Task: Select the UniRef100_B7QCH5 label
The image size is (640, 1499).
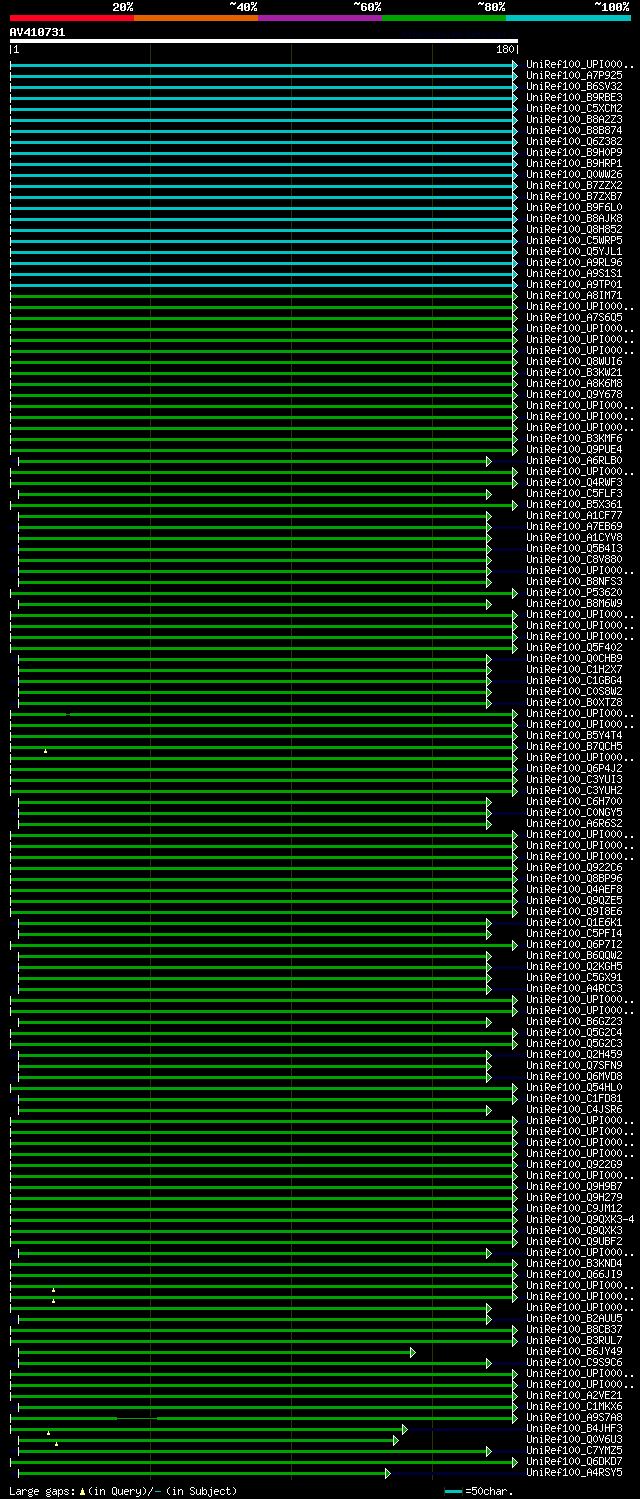Action: point(574,746)
